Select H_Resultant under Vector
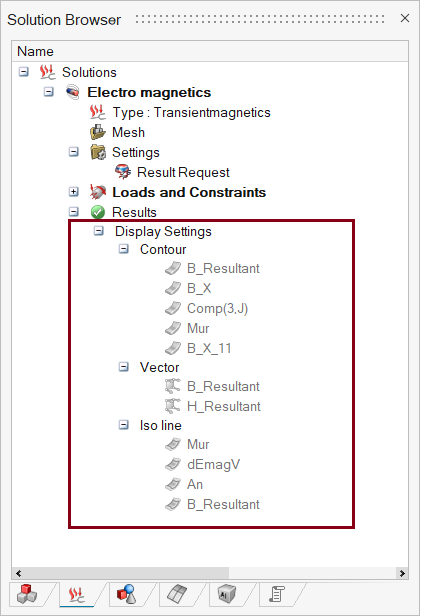422x616 pixels. click(224, 406)
